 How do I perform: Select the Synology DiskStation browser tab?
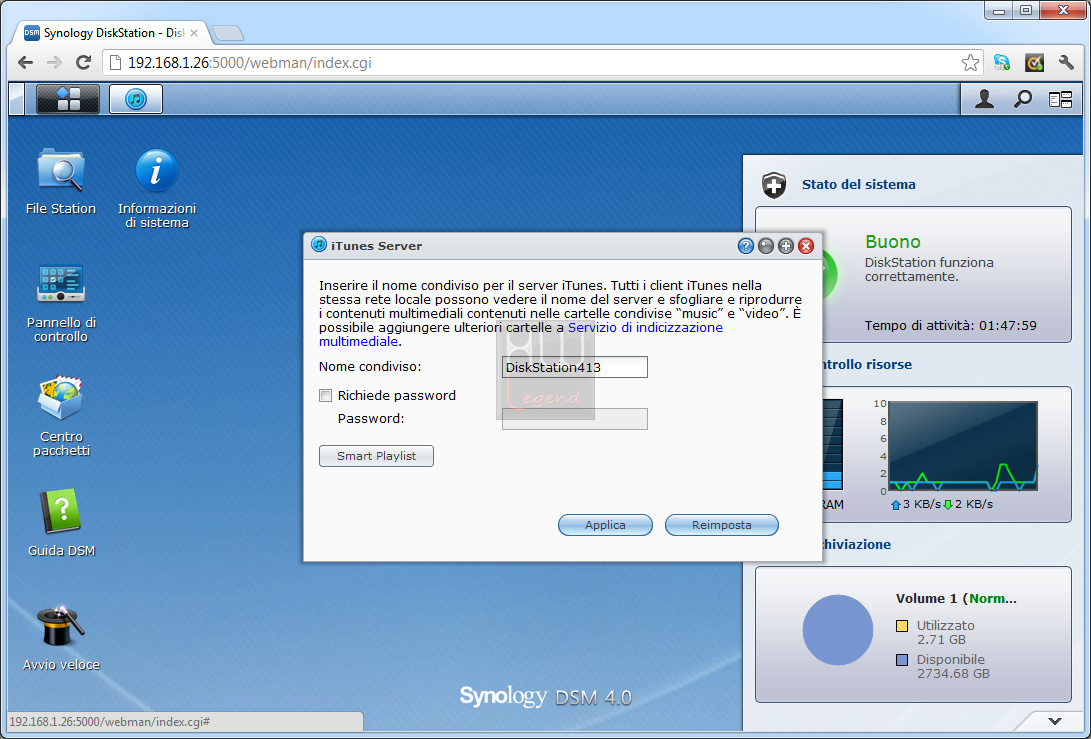point(113,33)
